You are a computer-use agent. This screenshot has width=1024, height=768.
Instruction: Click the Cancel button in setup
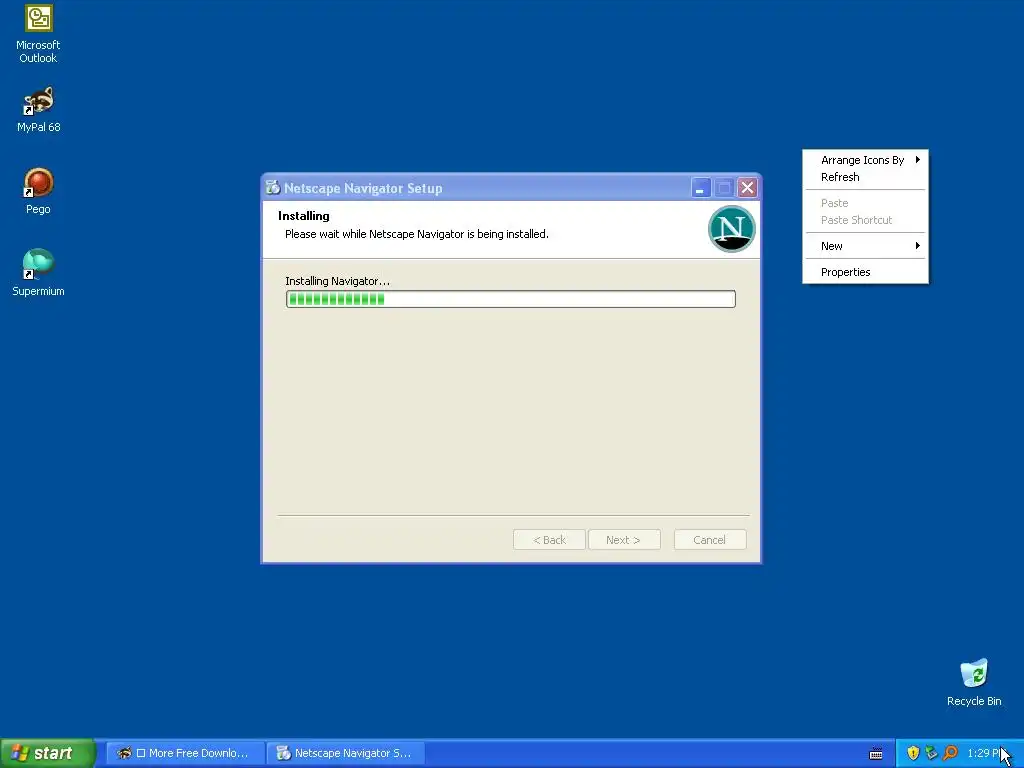(710, 540)
